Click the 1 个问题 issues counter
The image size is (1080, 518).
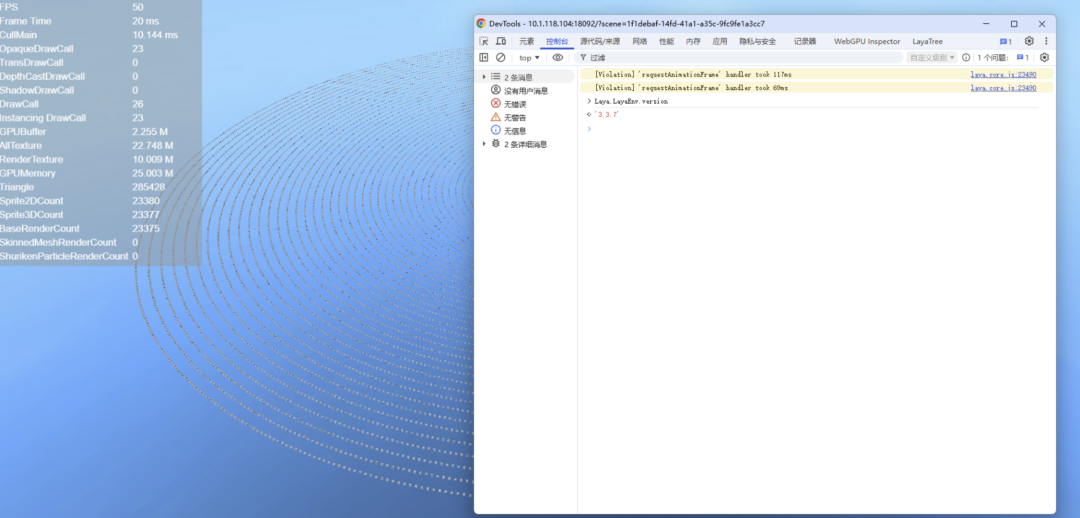pos(1003,58)
